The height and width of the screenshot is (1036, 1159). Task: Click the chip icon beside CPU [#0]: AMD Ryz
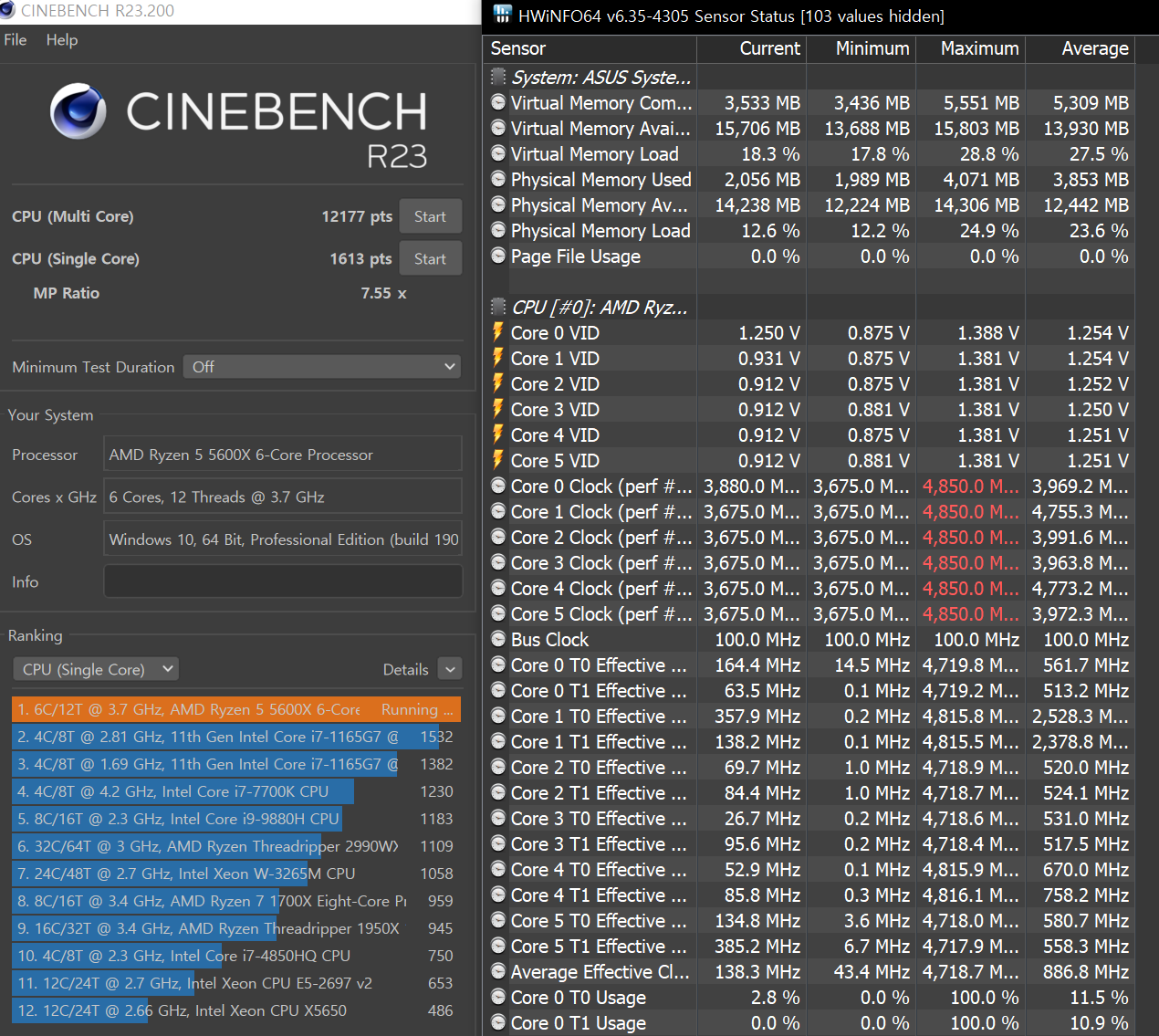point(498,307)
